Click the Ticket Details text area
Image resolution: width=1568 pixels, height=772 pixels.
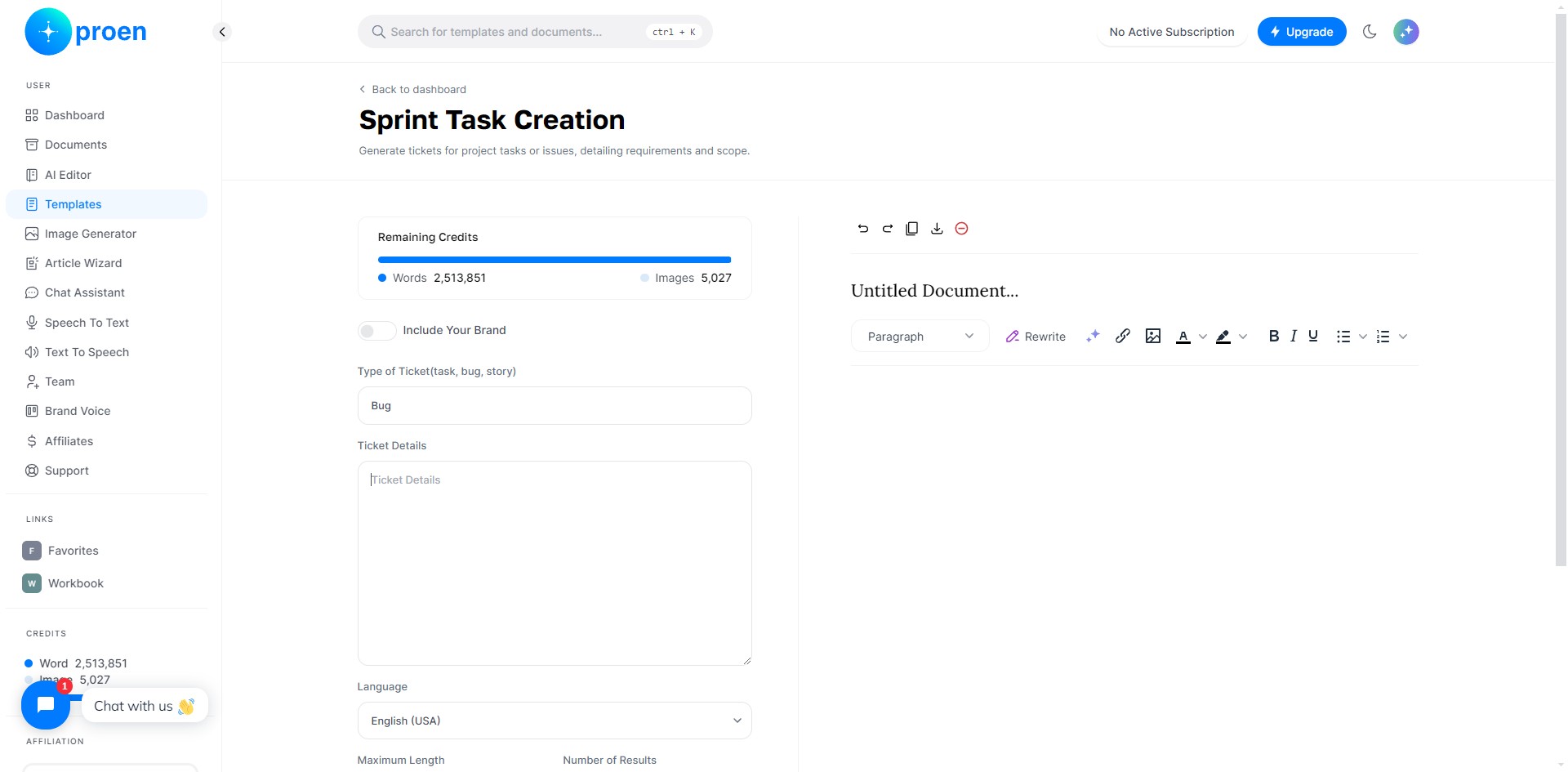tap(555, 564)
